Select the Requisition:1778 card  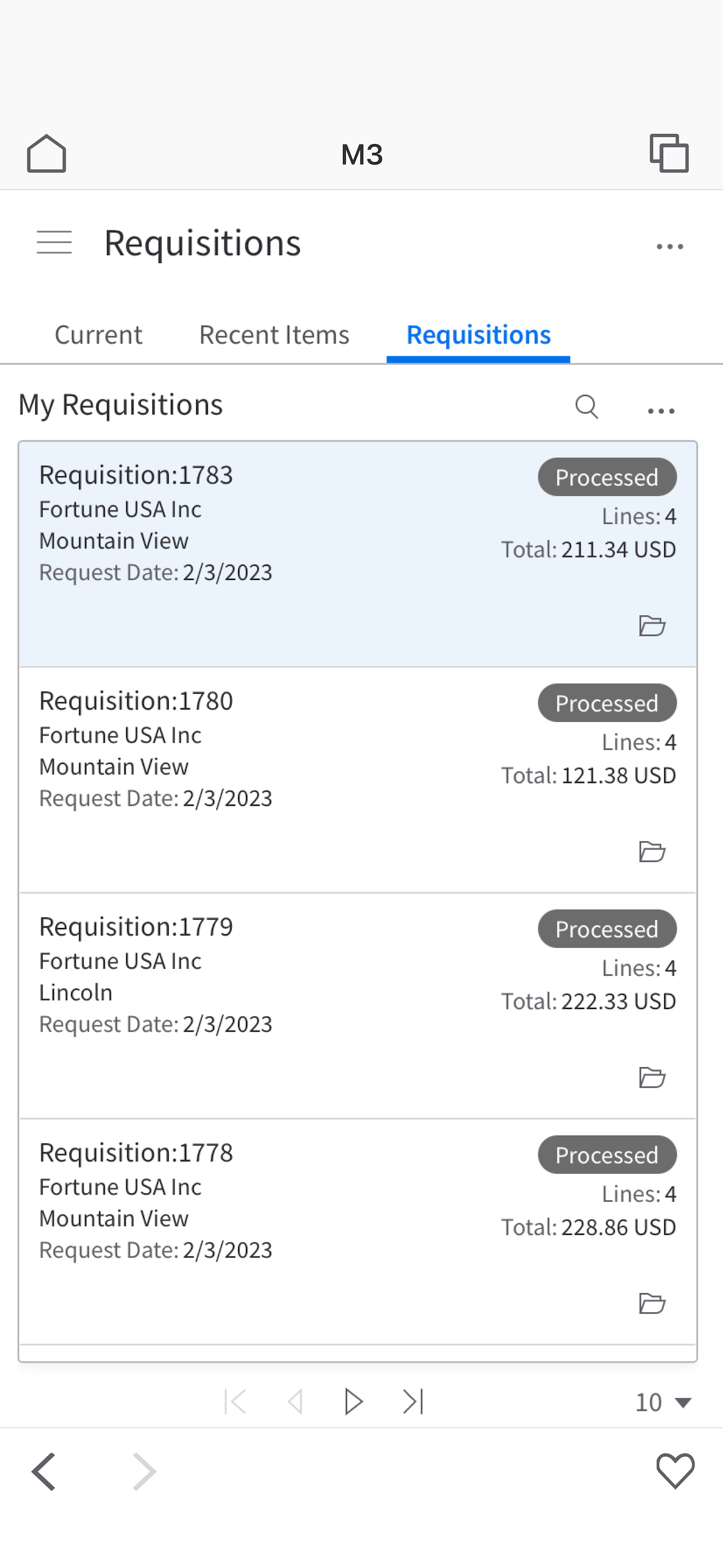pyautogui.click(x=358, y=1232)
